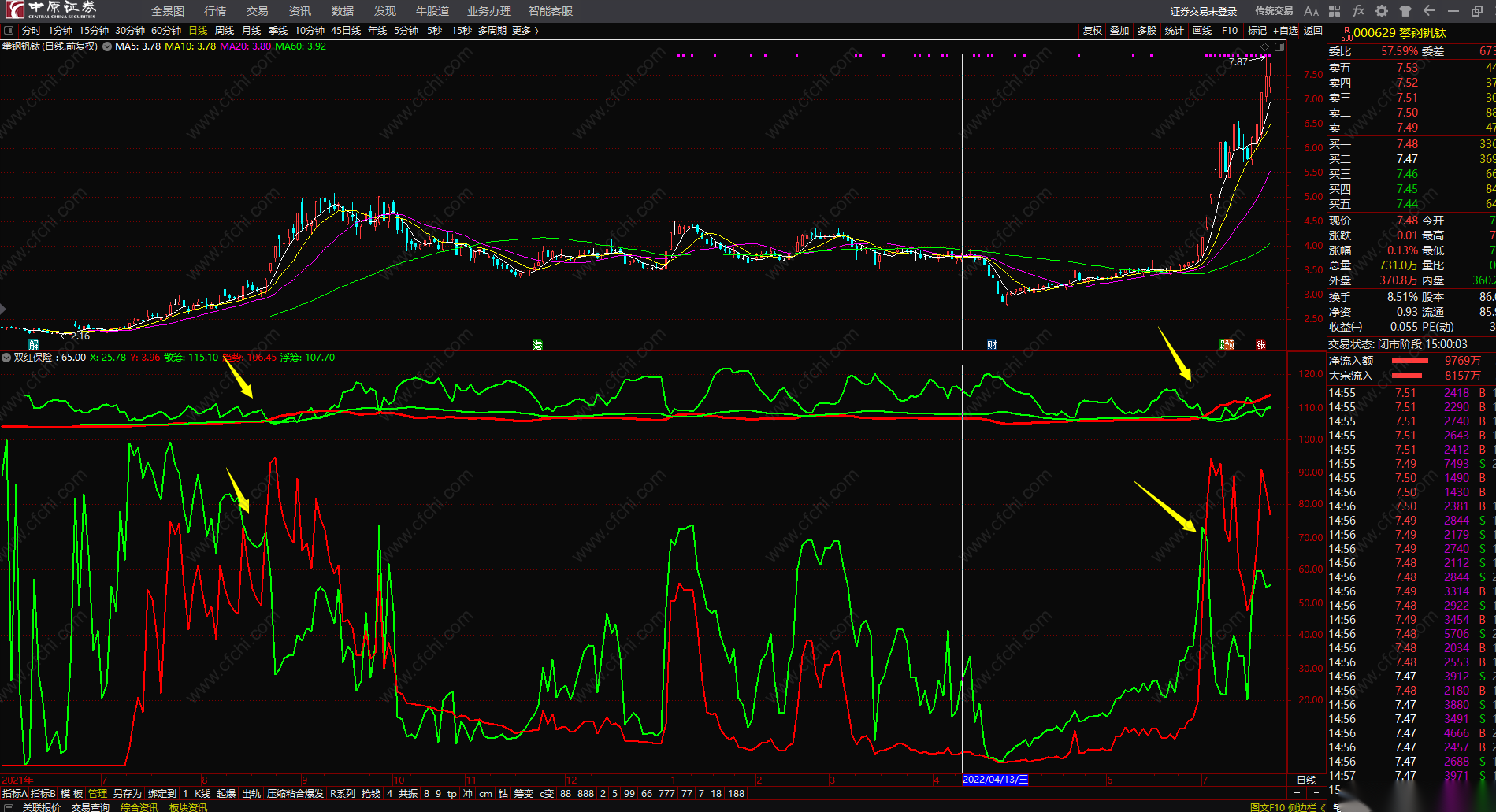Click the left edge arrow handle
Screen dimensions: 1496x812
click(3, 309)
